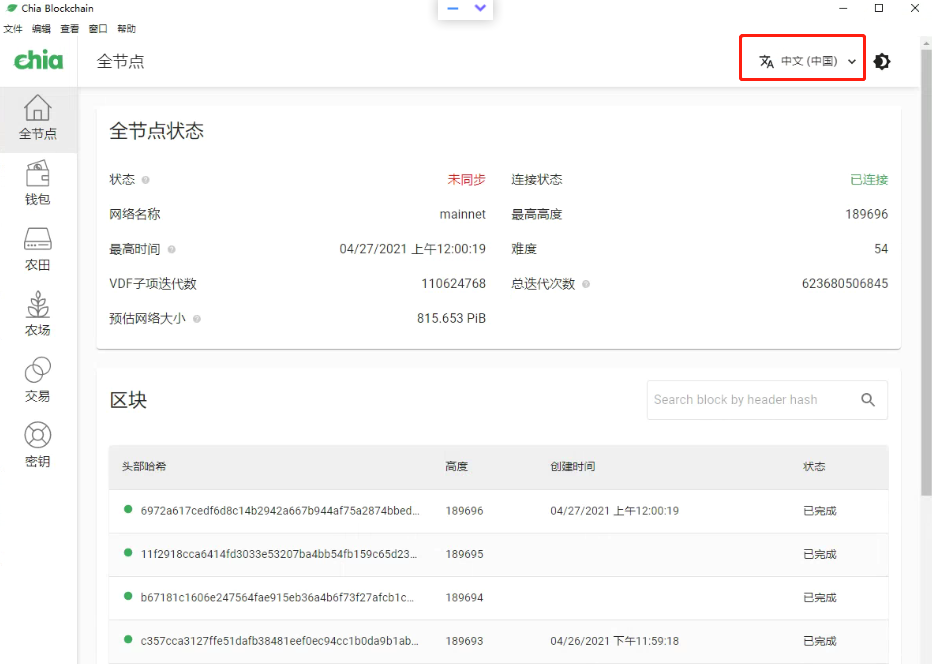The height and width of the screenshot is (665, 932).
Task: Click the translate language icon
Action: 766,61
